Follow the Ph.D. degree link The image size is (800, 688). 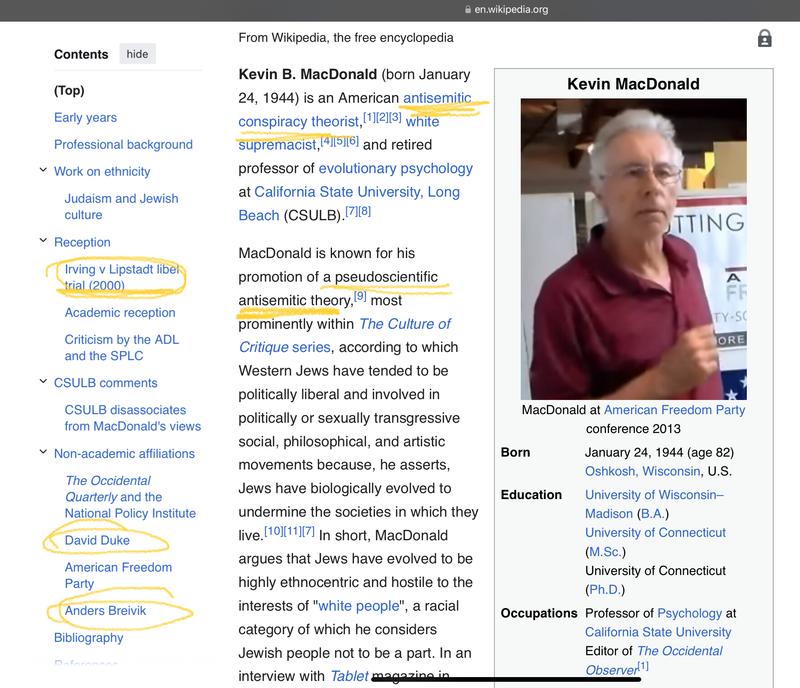coord(605,589)
